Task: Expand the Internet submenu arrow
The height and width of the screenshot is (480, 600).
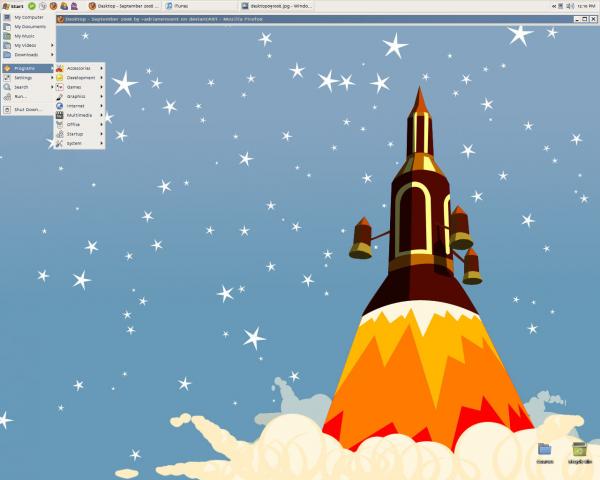Action: 101,106
